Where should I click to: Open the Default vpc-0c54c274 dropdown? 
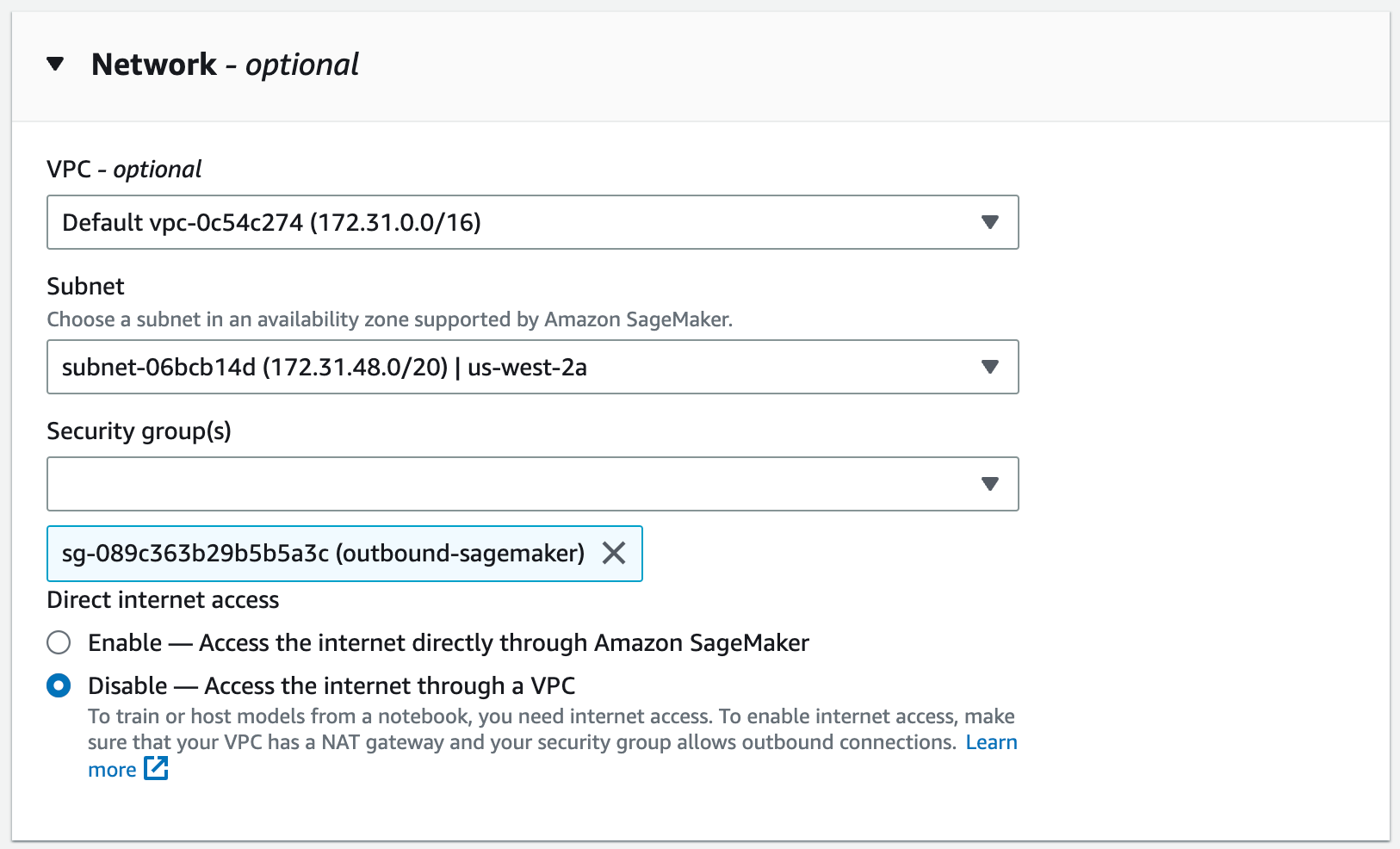click(532, 222)
